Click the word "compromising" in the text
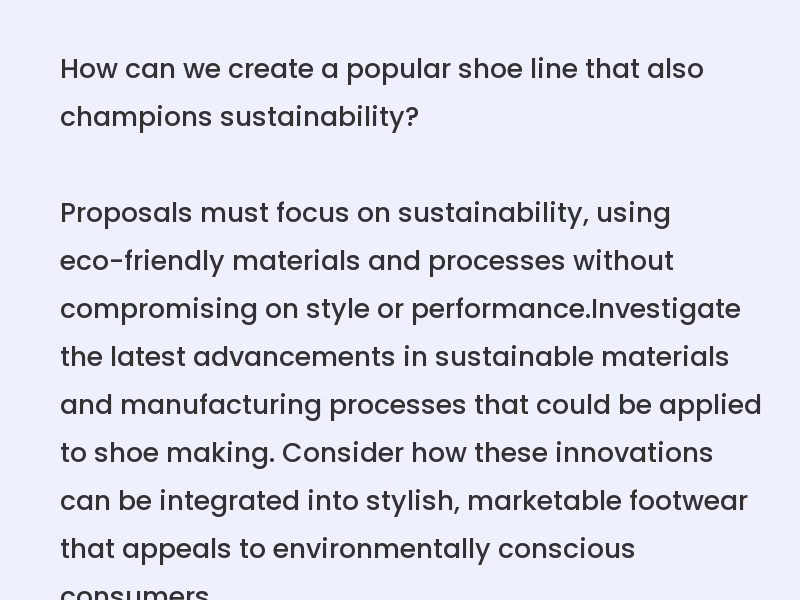The image size is (800, 600). (159, 309)
